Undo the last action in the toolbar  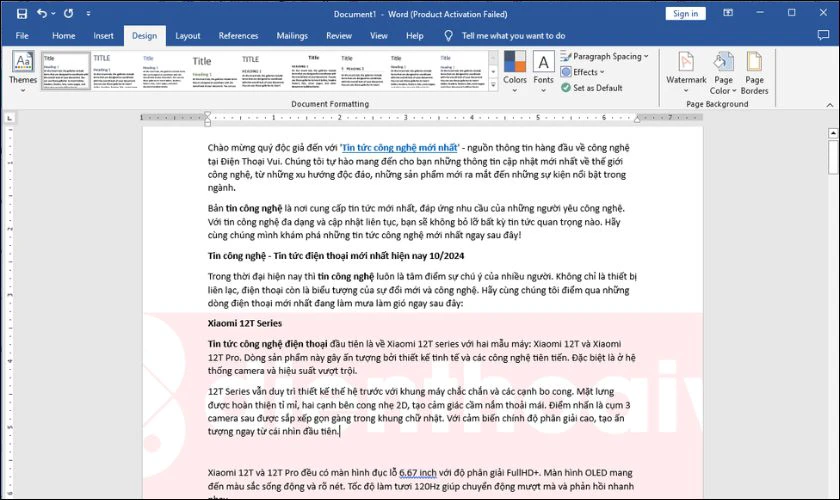(x=42, y=14)
